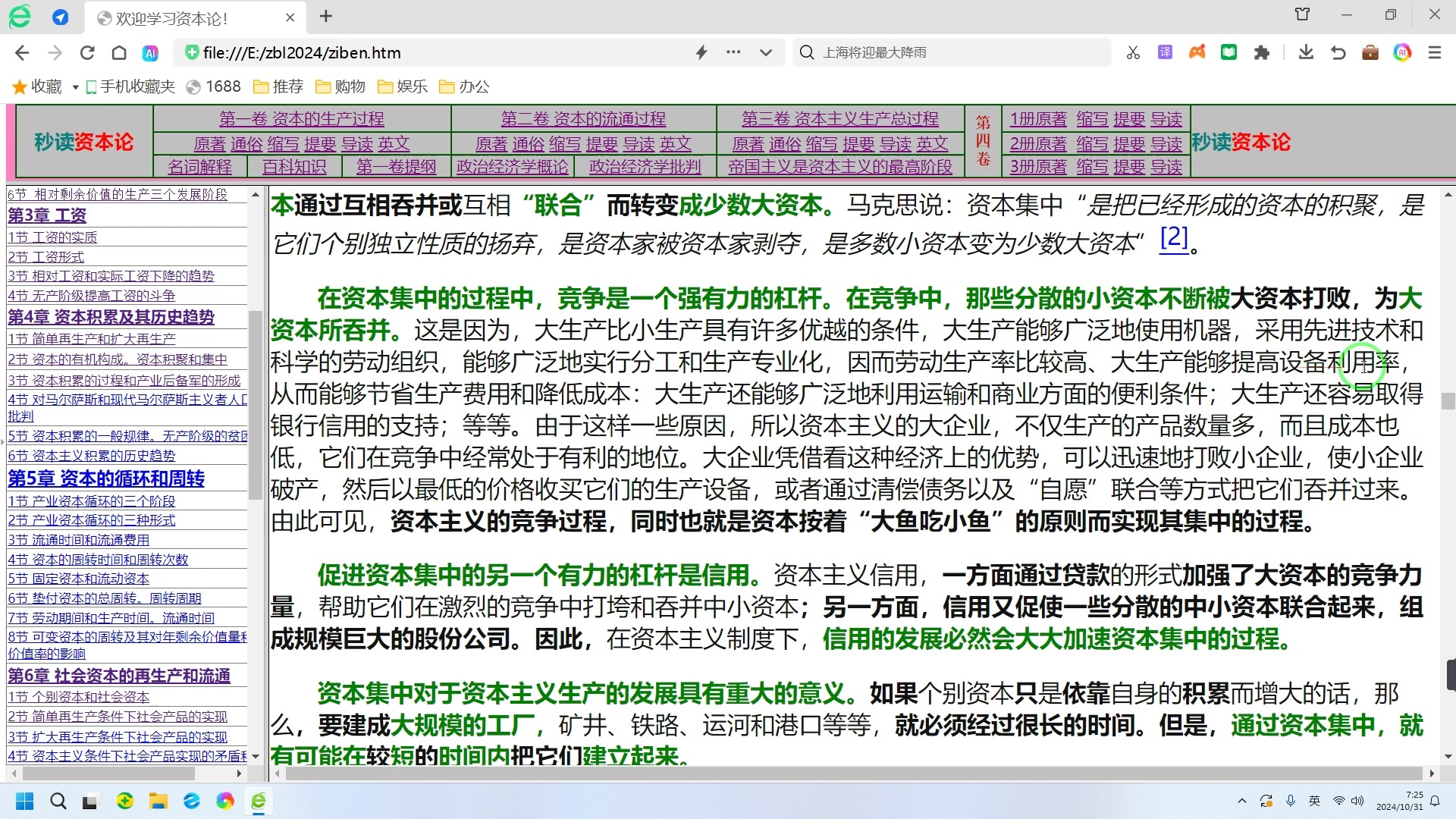Select 第4章 资本积累及其历史趋势
Image resolution: width=1456 pixels, height=819 pixels.
click(111, 317)
